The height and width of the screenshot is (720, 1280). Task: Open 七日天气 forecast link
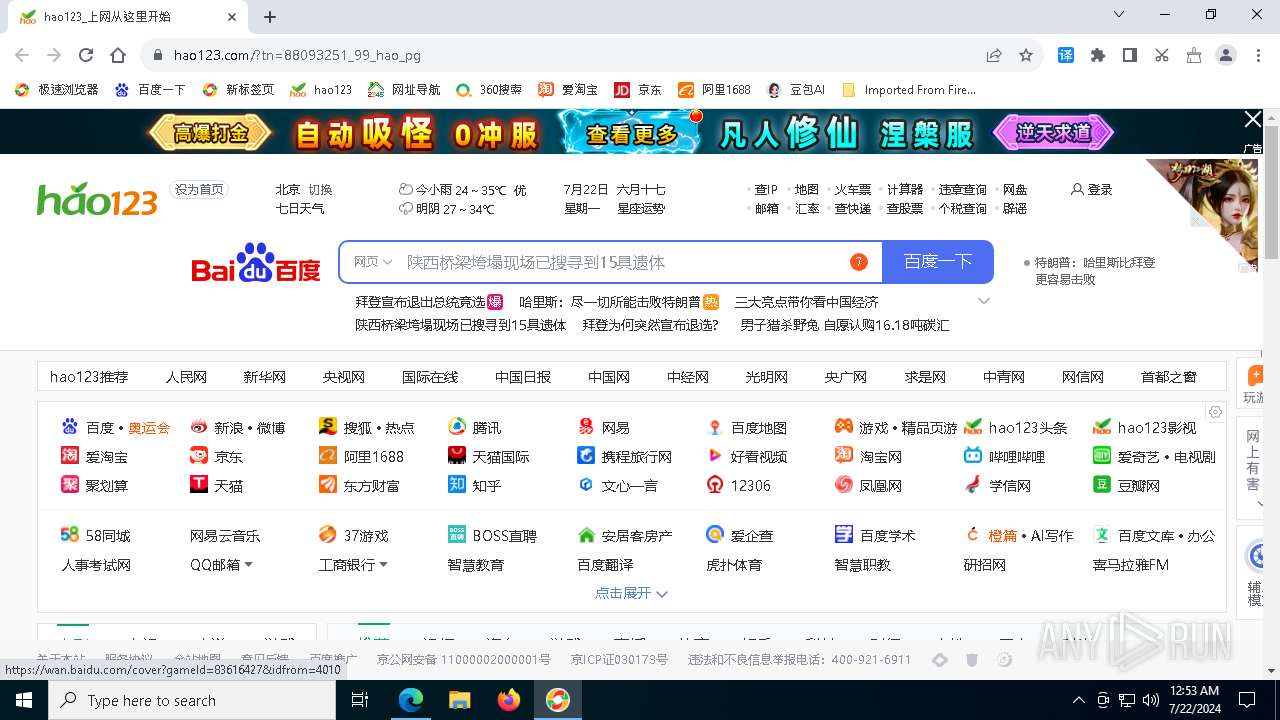(300, 209)
